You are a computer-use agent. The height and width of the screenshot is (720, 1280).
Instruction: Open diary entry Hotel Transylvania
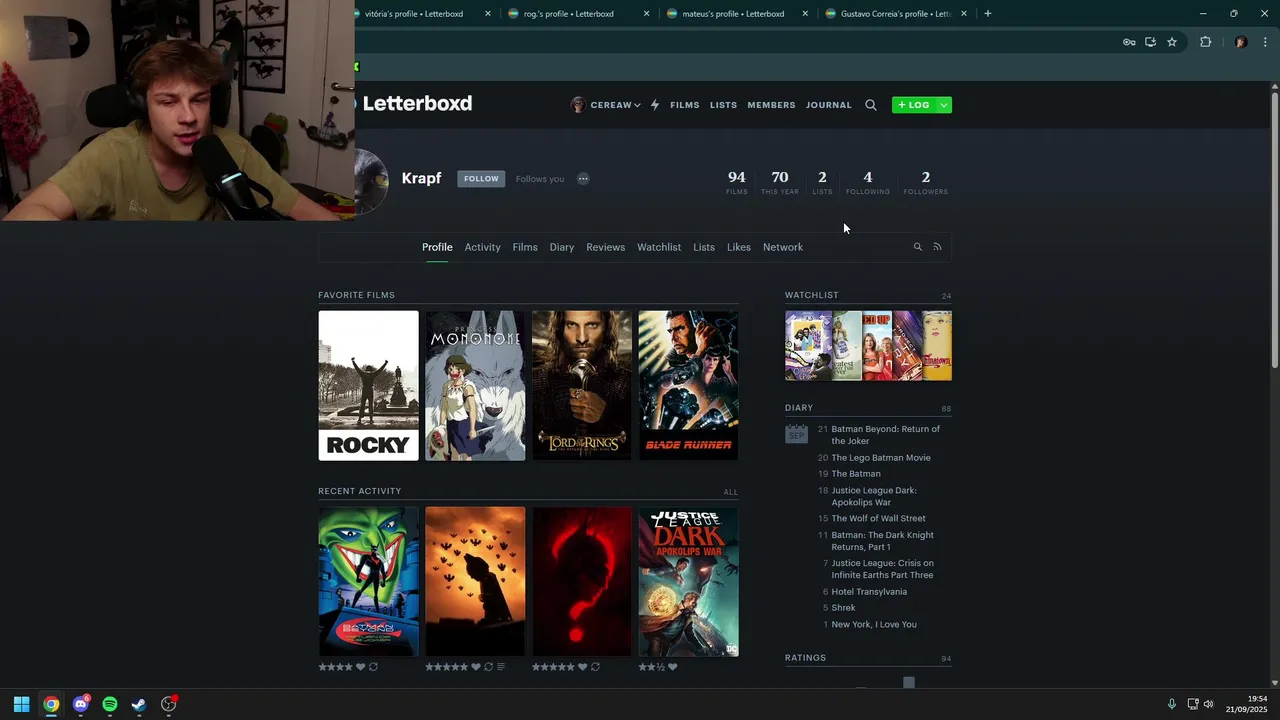click(x=869, y=592)
